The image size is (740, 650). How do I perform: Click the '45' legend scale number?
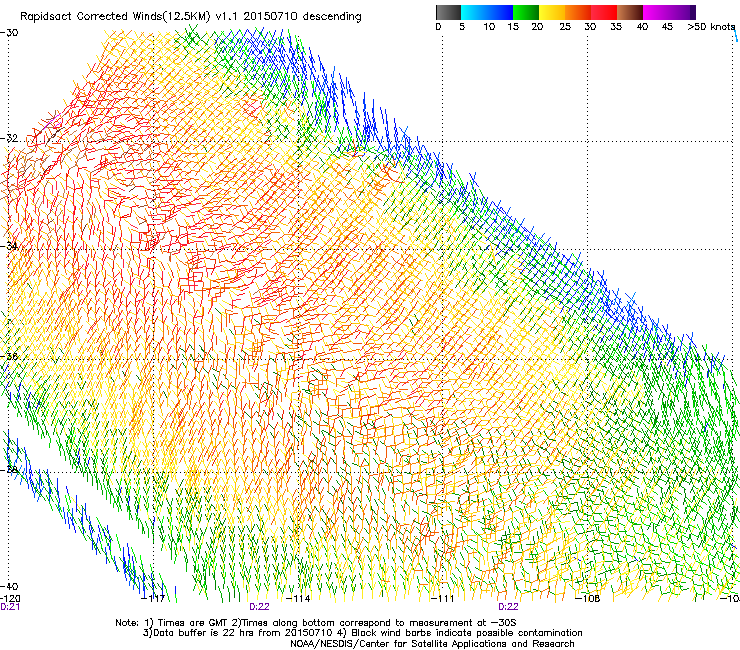coord(667,27)
